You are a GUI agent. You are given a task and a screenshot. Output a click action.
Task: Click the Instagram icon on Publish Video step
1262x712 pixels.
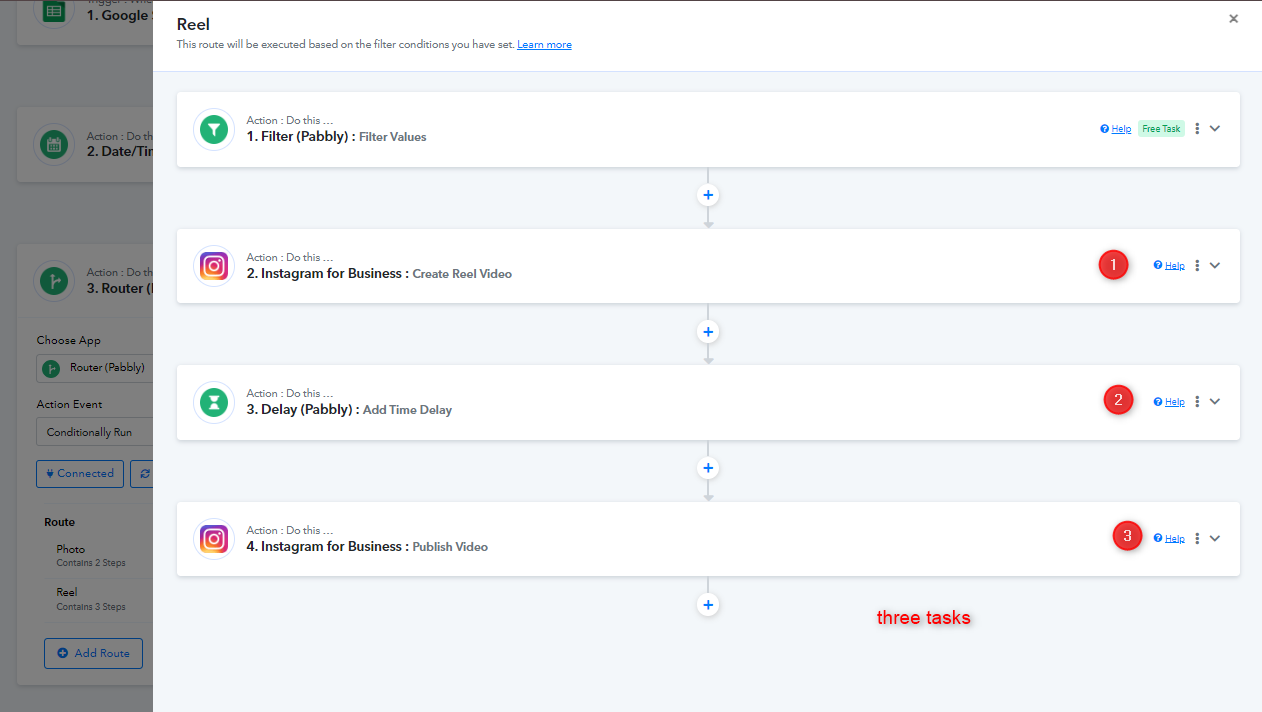(214, 539)
